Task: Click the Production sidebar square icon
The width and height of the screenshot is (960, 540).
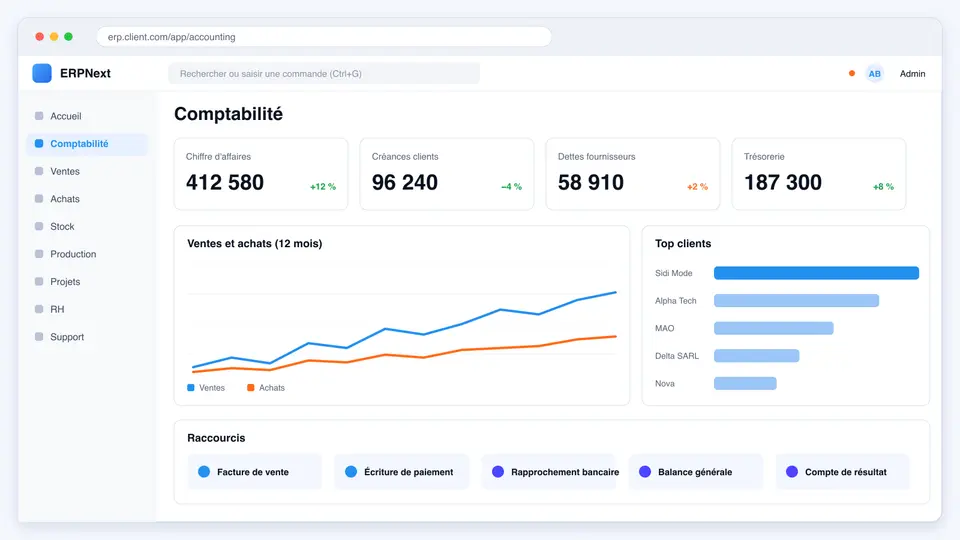Action: click(39, 253)
